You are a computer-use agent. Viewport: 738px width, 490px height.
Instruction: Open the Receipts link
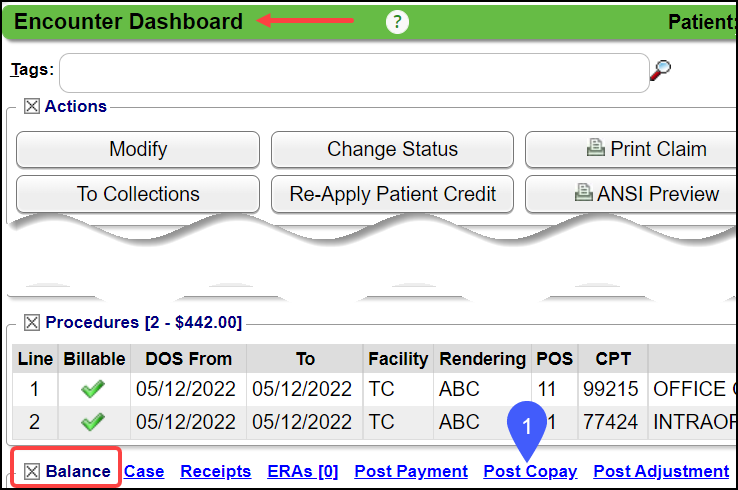click(215, 471)
